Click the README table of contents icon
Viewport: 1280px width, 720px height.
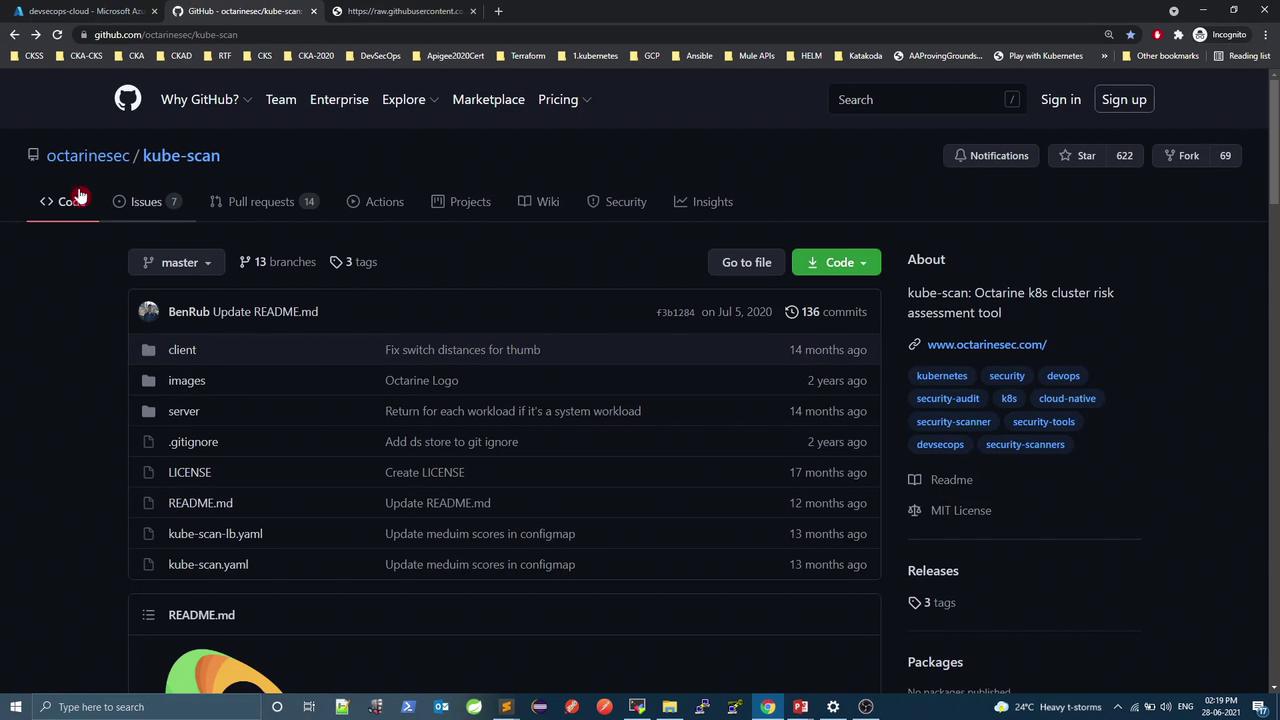click(148, 615)
